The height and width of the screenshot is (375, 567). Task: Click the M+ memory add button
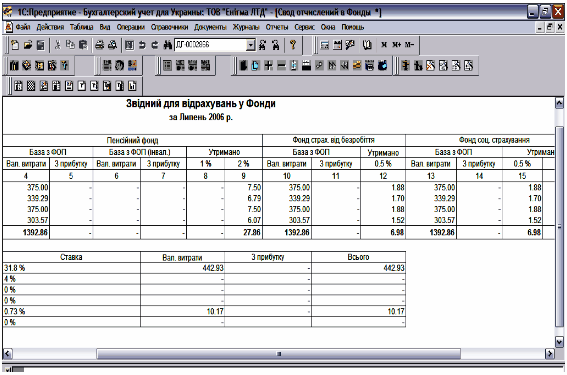397,45
